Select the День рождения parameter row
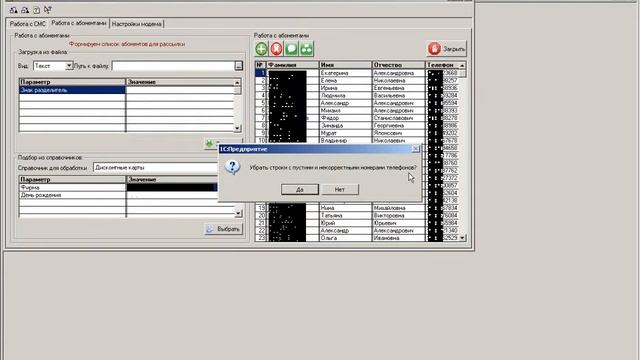Image resolution: width=640 pixels, height=360 pixels. pos(72,195)
